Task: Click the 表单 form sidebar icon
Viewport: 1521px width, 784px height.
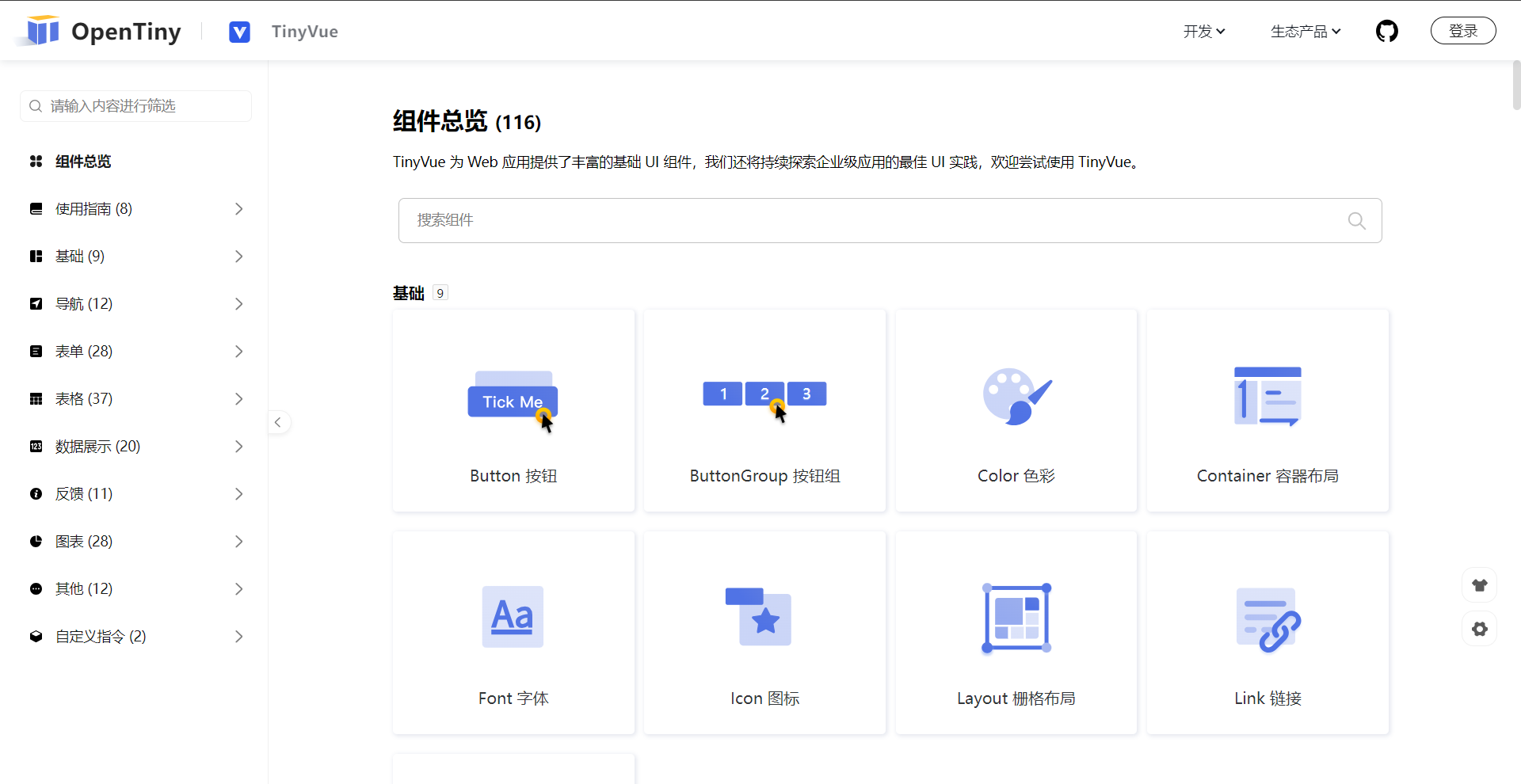Action: 36,352
